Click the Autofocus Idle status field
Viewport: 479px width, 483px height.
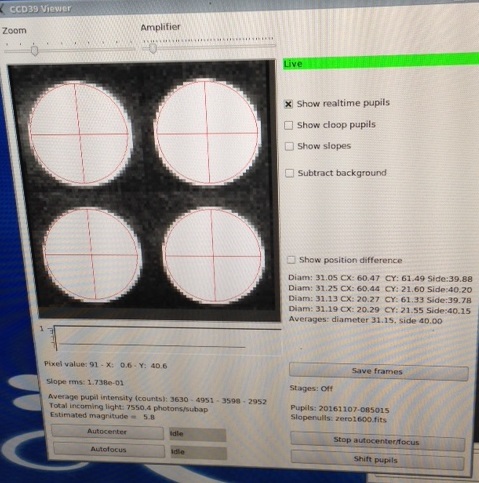pyautogui.click(x=199, y=452)
